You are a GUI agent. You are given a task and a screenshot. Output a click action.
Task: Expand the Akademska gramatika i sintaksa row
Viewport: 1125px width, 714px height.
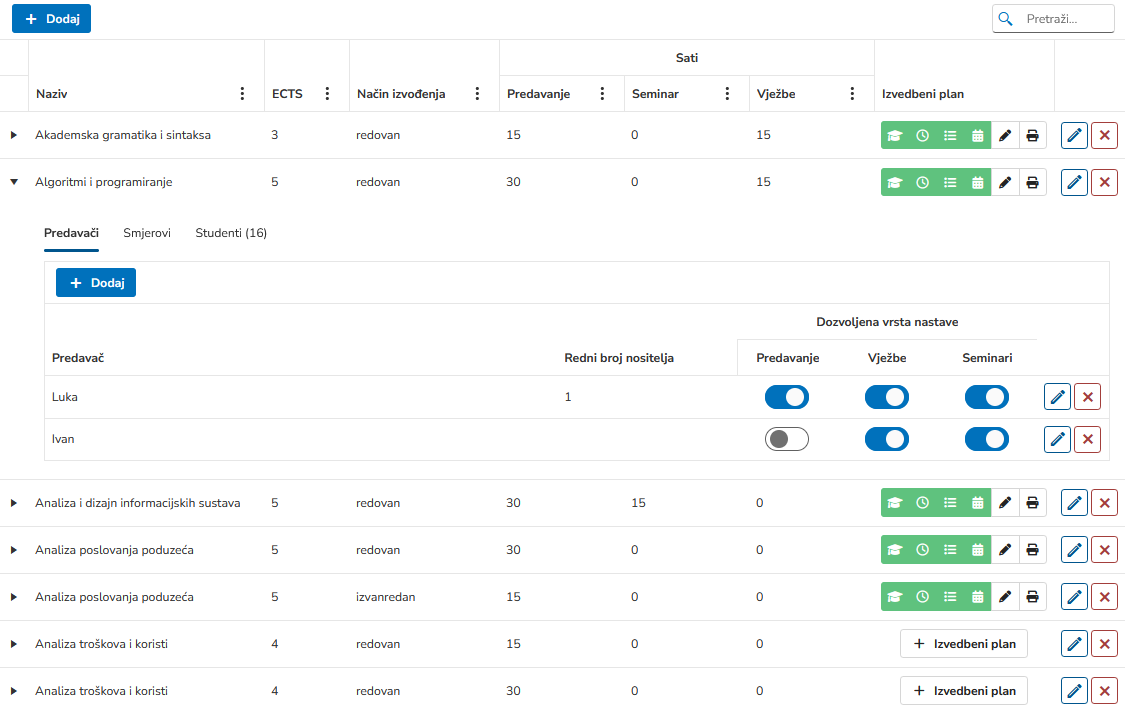click(14, 135)
